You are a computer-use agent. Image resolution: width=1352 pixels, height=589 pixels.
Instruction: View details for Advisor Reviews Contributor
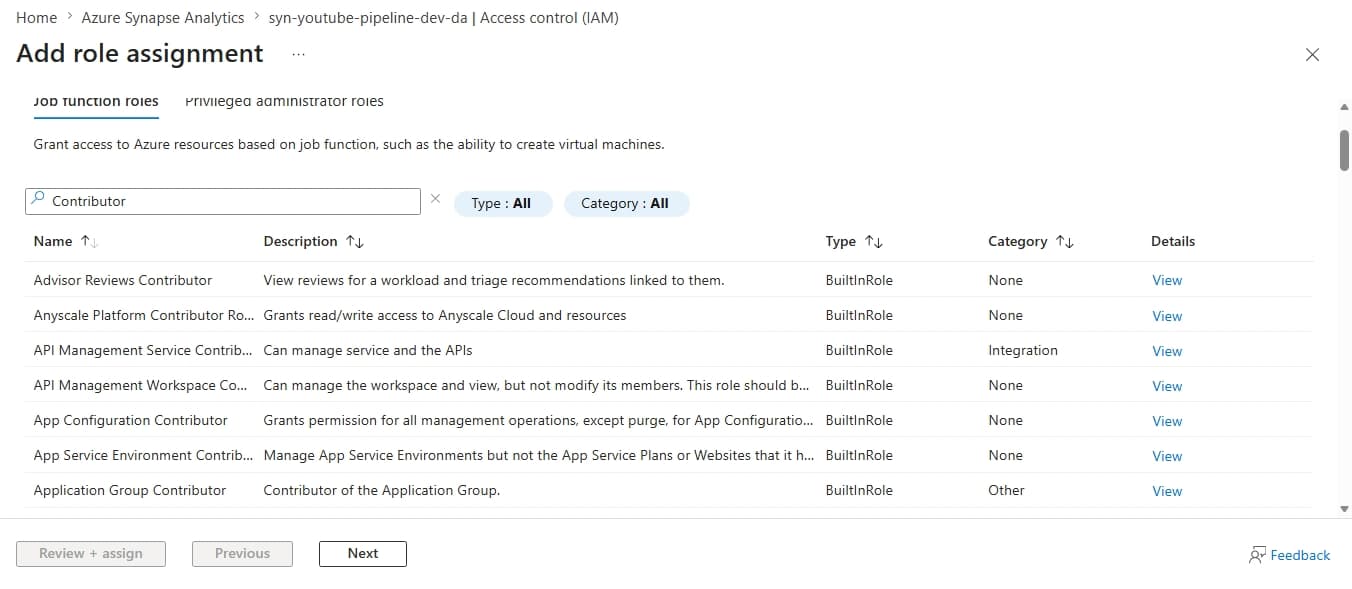(x=1167, y=280)
